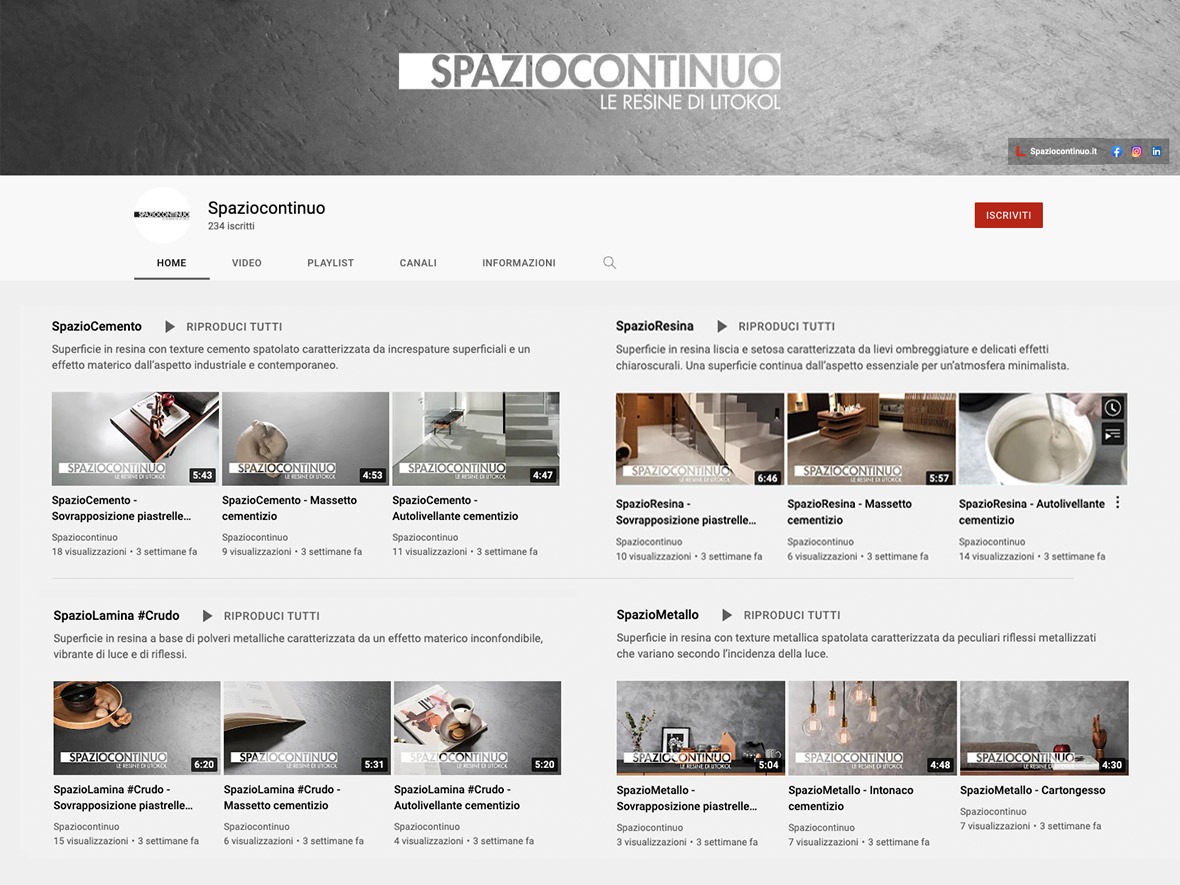The image size is (1180, 885).
Task: Open the SpazioMetallo playlist title
Action: point(658,615)
